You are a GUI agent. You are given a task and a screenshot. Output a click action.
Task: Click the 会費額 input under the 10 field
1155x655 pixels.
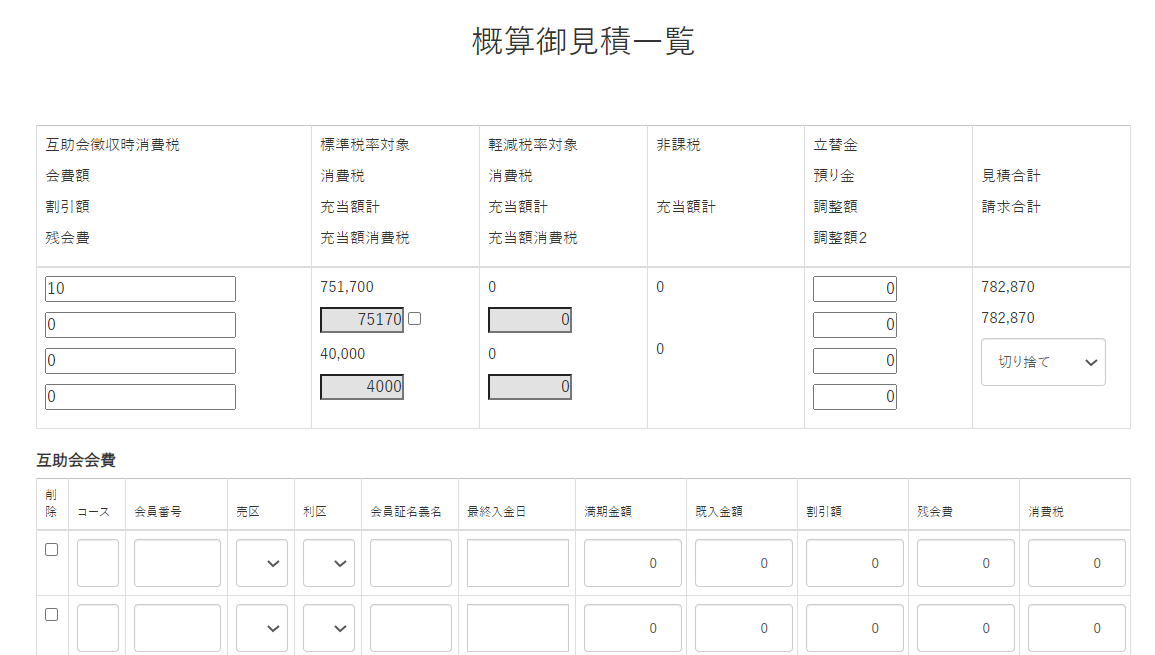[140, 325]
